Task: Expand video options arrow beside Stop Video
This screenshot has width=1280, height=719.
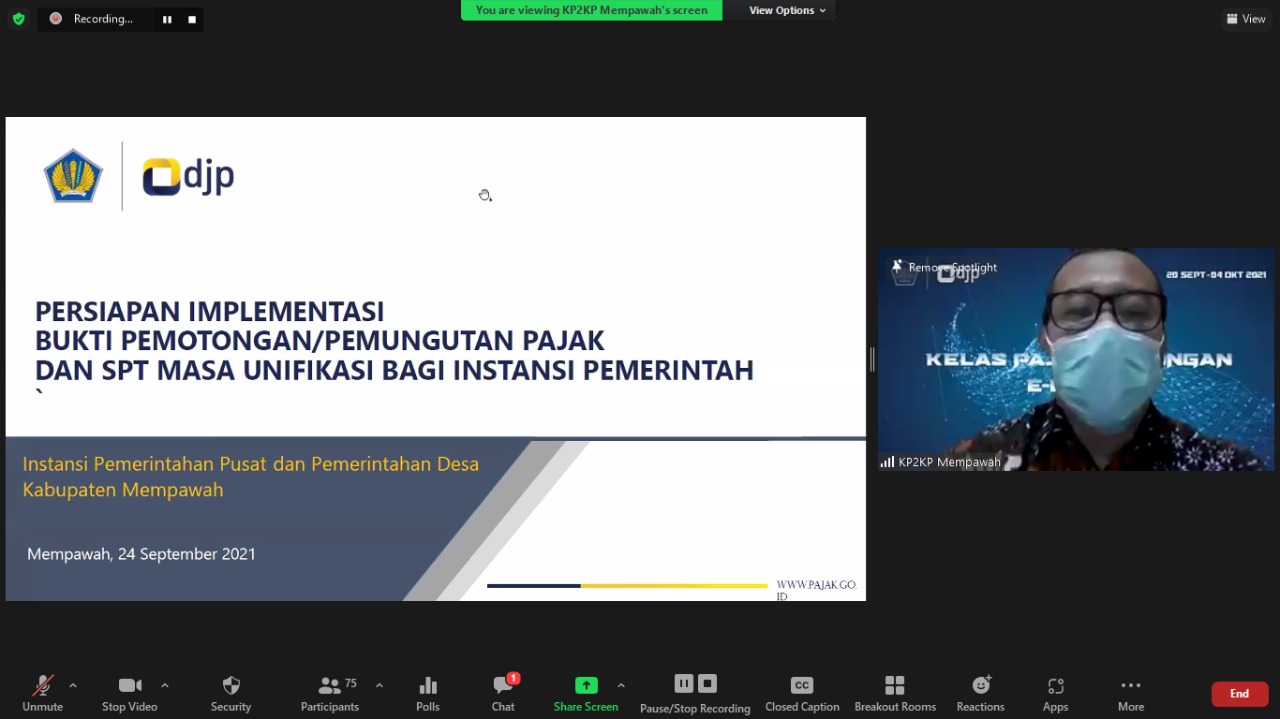Action: [165, 686]
